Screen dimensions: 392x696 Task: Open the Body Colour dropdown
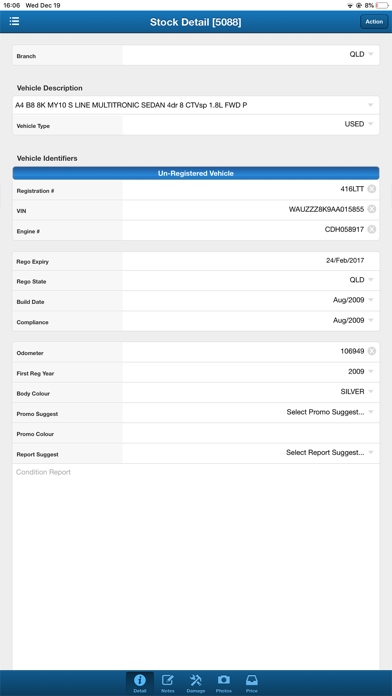251,392
